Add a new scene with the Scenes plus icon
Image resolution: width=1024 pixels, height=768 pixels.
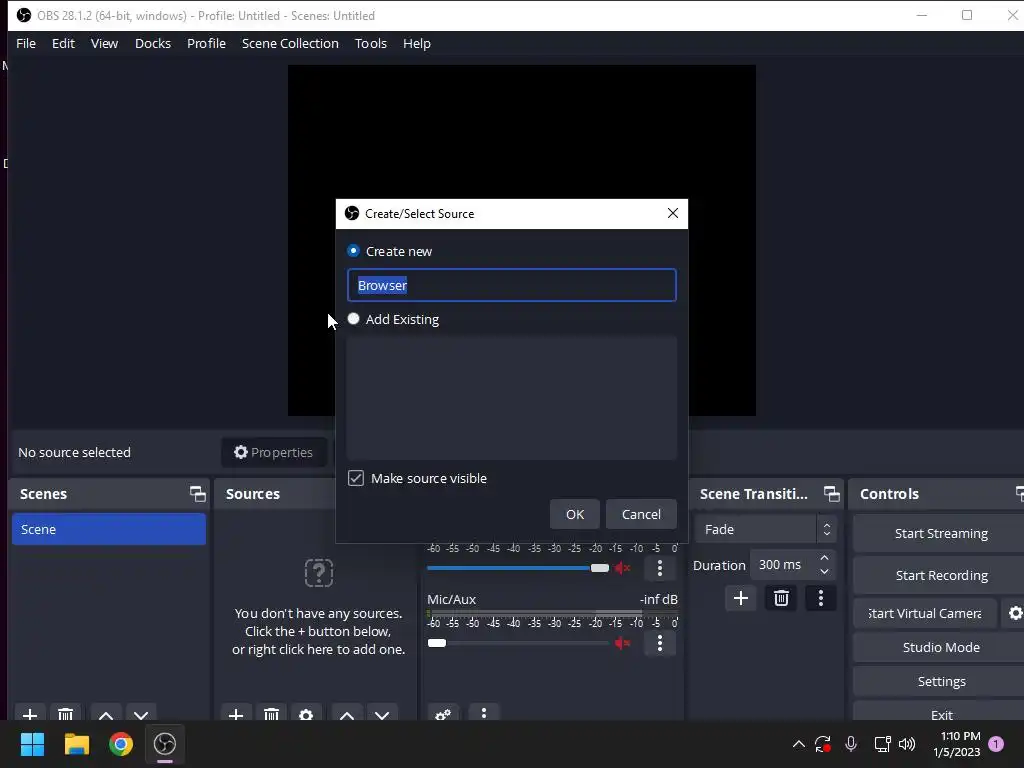click(30, 714)
